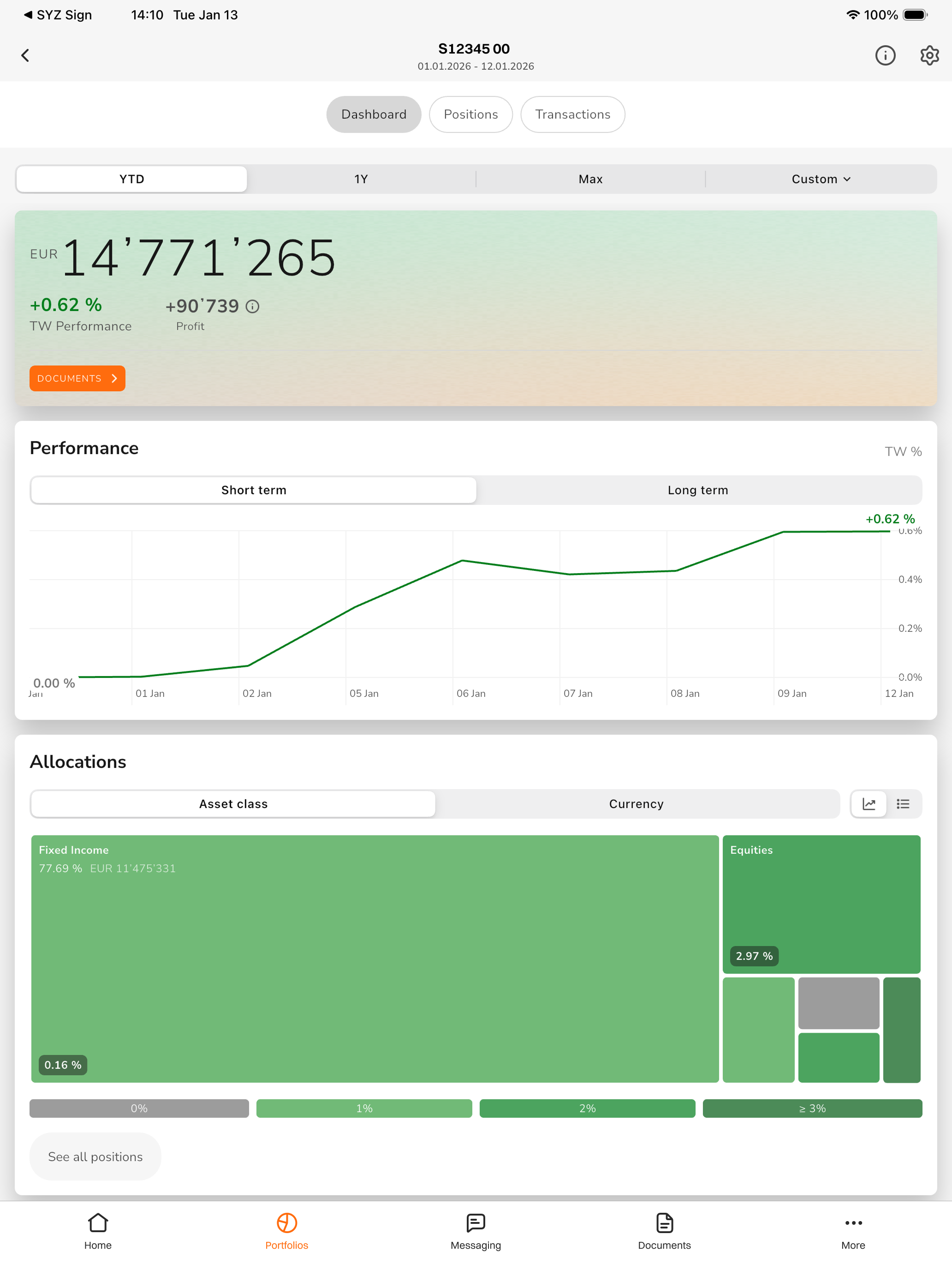Open Messaging in bottom bar

coord(476,1231)
